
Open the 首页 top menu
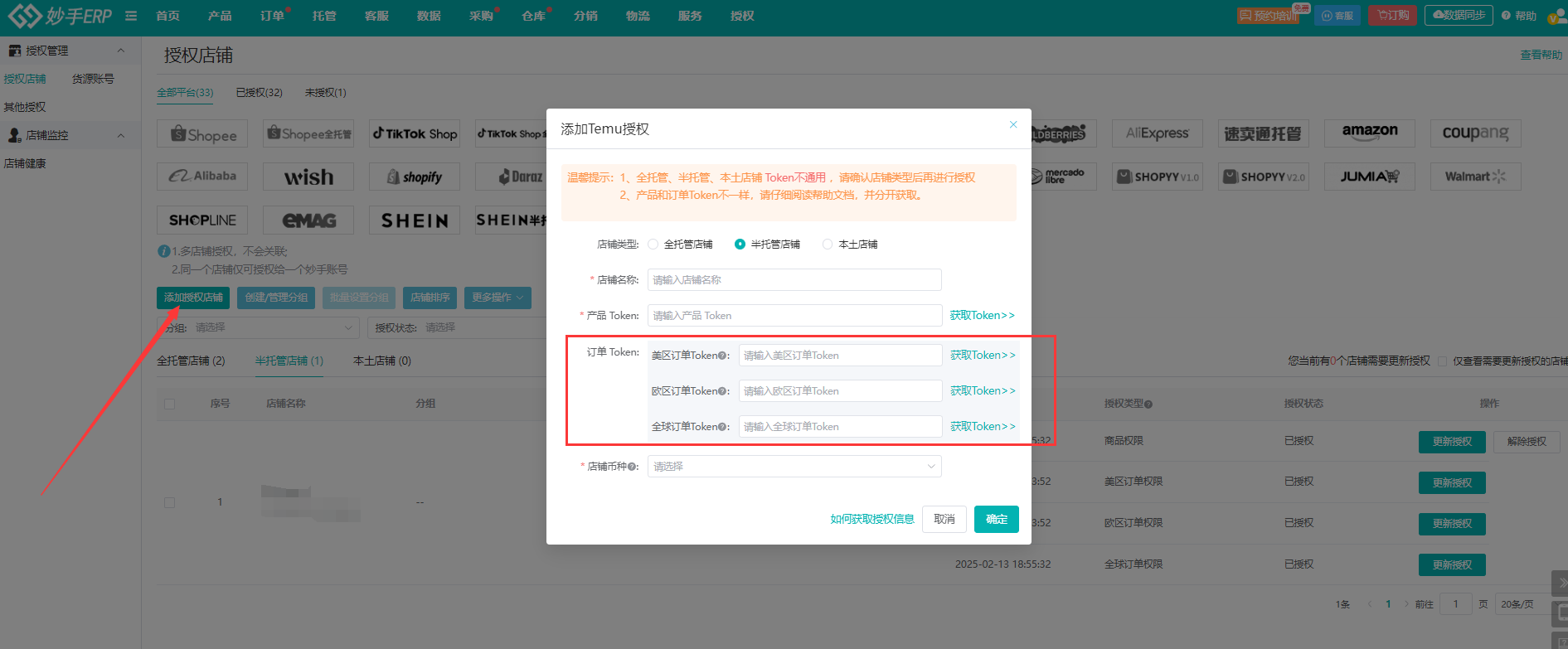coord(167,16)
